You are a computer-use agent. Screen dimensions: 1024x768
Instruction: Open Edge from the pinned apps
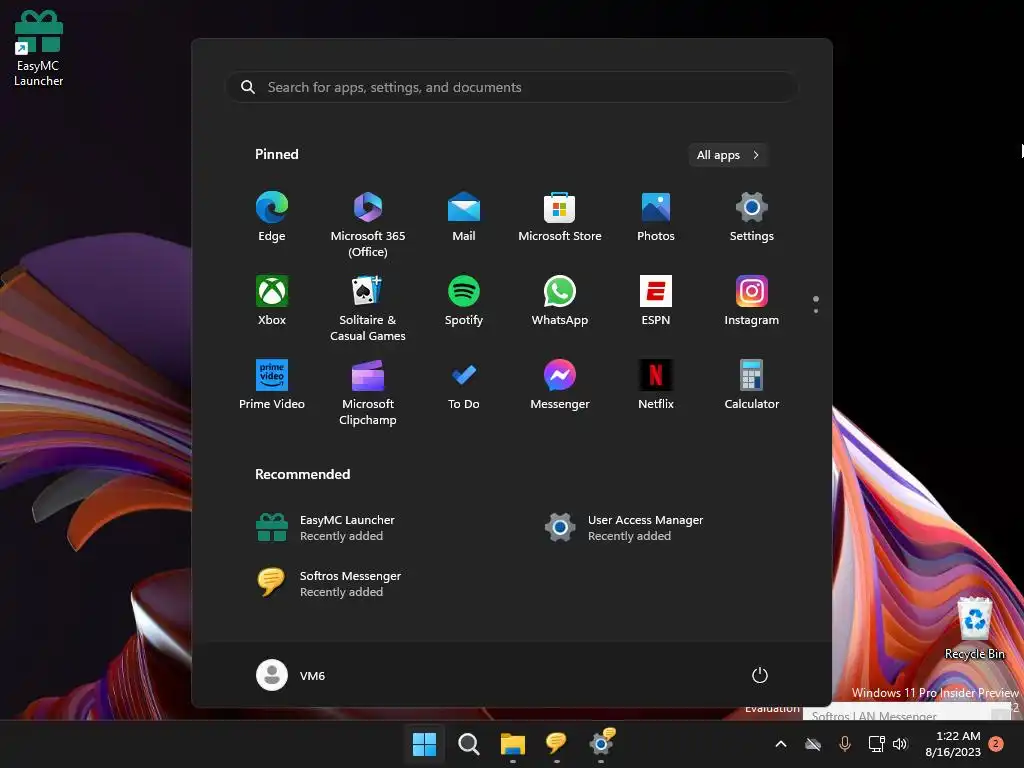click(x=272, y=217)
